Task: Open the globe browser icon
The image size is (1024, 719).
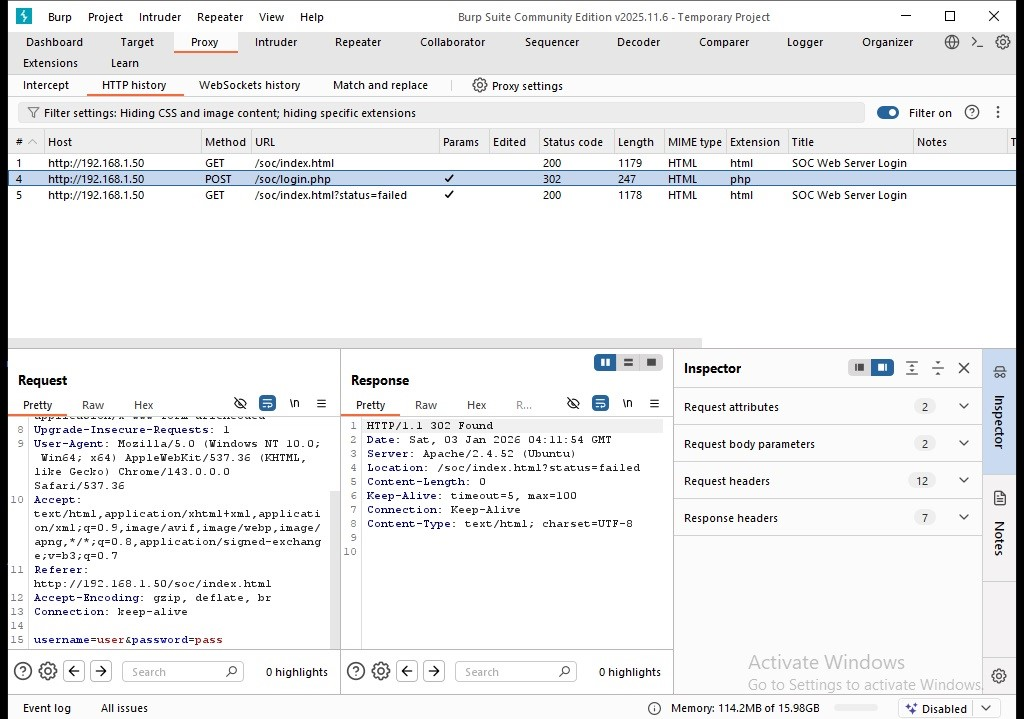Action: click(x=952, y=42)
